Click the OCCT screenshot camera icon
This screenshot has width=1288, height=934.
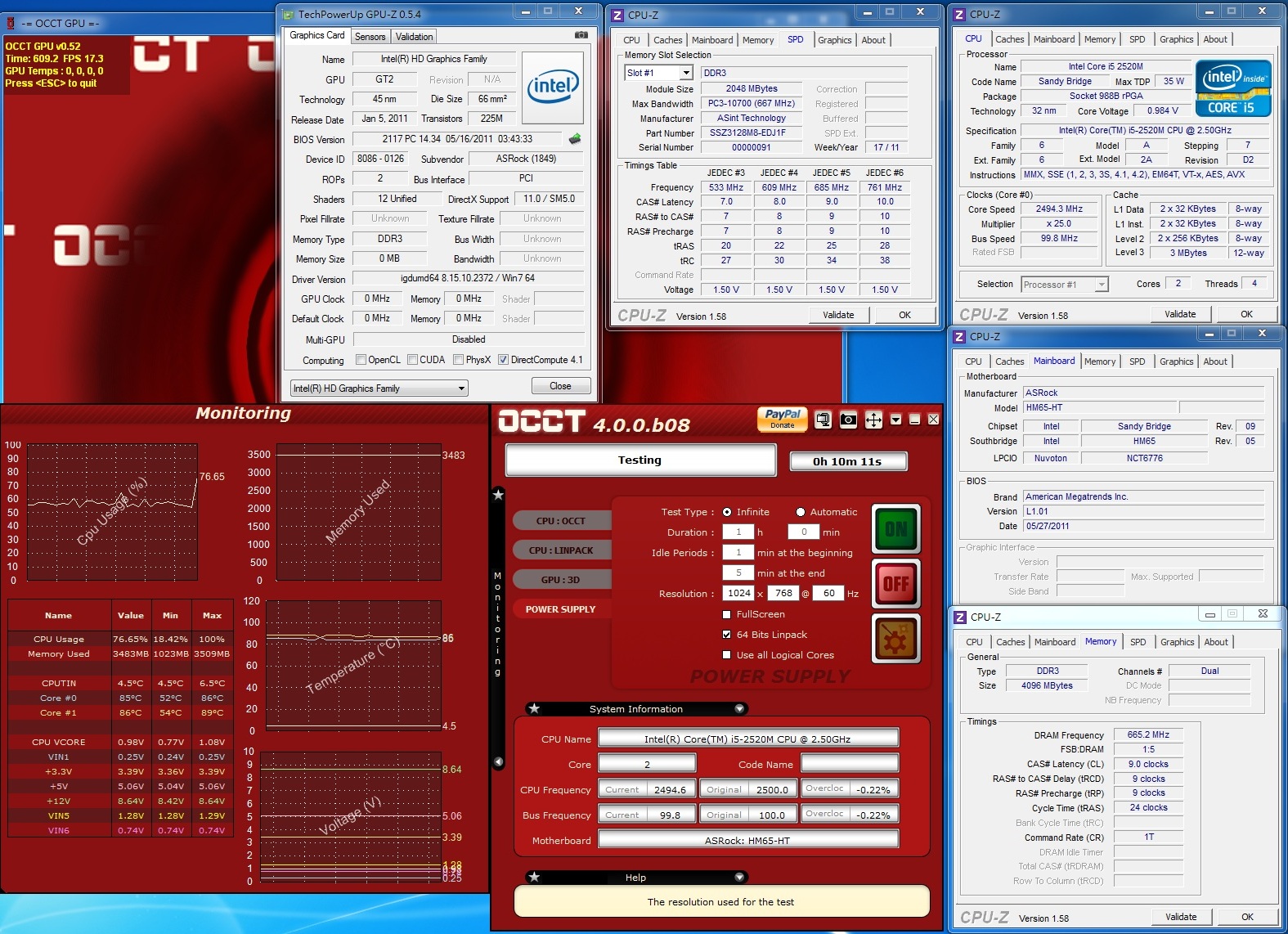pos(848,420)
